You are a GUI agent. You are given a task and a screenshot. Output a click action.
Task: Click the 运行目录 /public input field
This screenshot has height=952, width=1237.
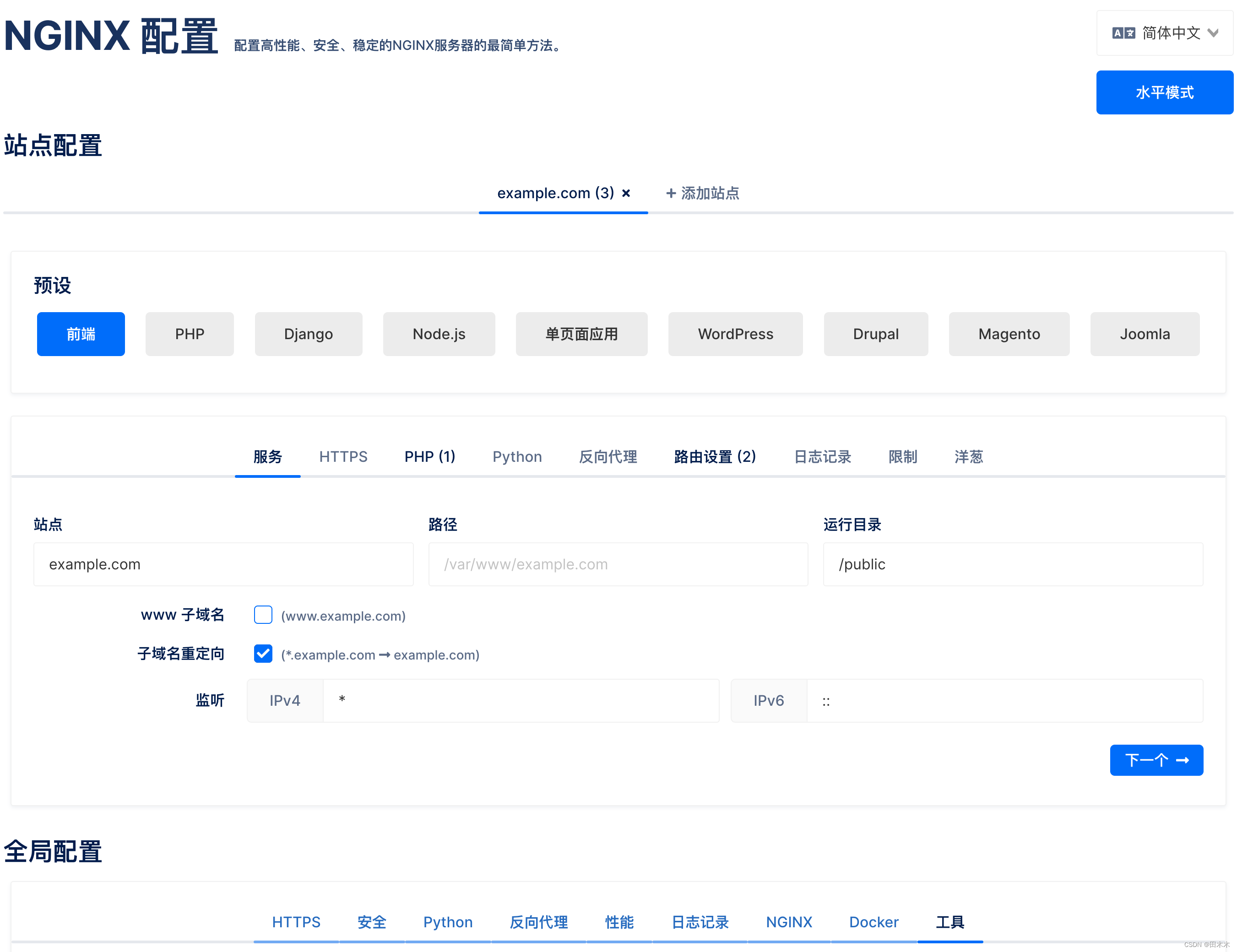[1013, 565]
